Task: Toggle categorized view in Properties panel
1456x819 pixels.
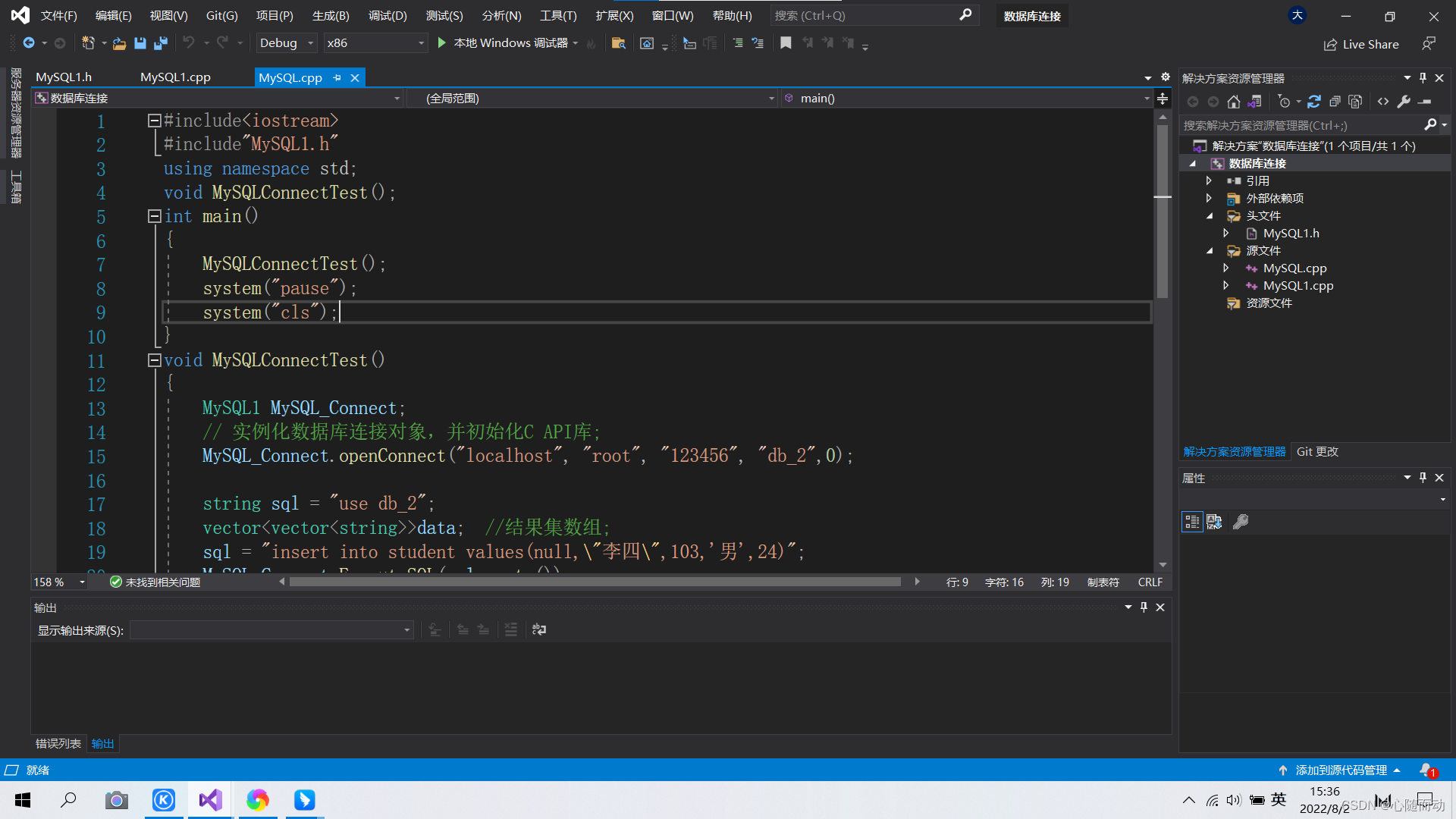Action: [1192, 522]
